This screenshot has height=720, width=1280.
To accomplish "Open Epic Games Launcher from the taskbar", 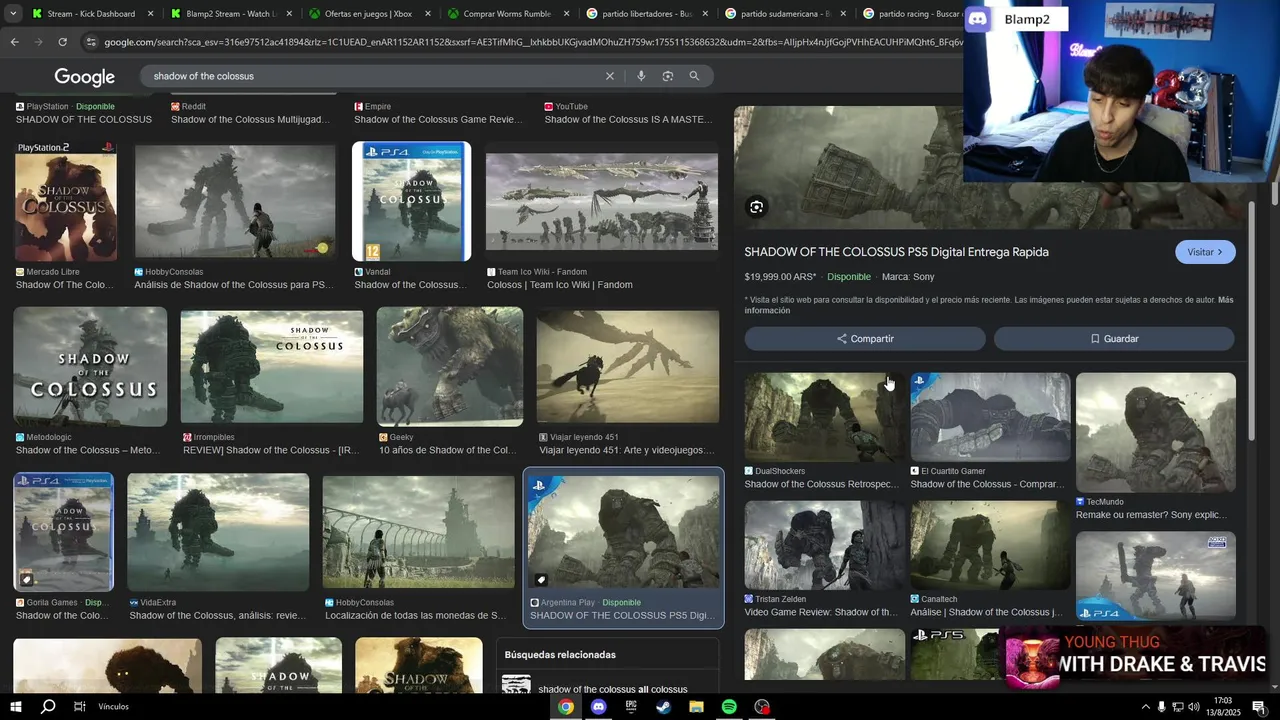I will [x=631, y=707].
